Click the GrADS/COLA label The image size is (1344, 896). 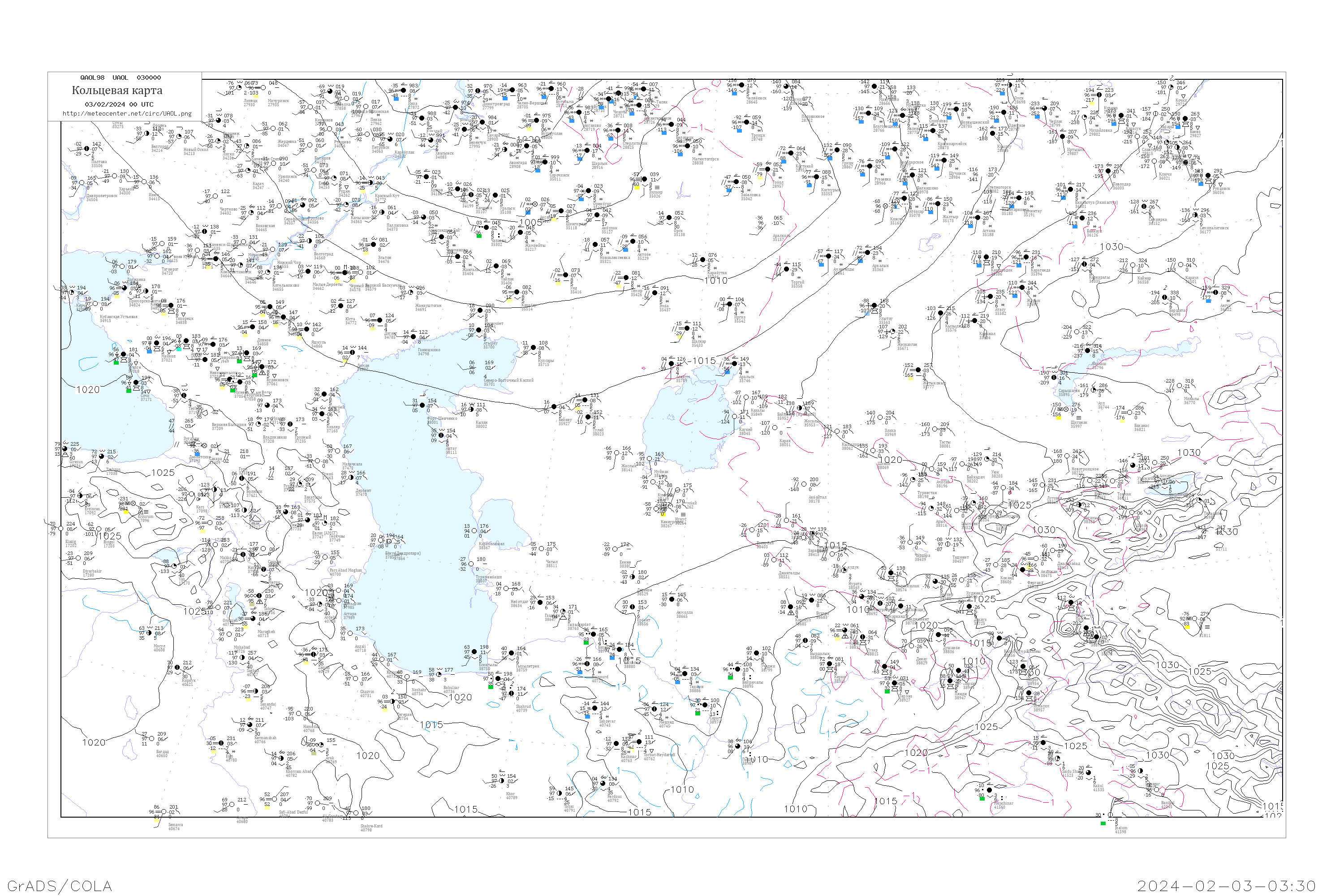(60, 886)
